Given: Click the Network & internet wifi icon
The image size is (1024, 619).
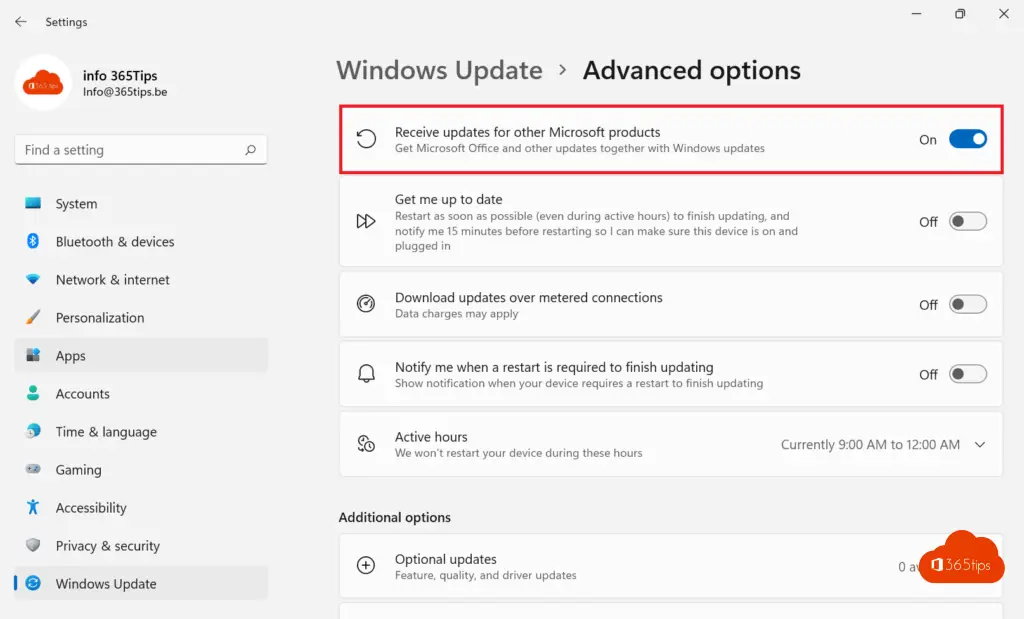Looking at the screenshot, I should 33,280.
